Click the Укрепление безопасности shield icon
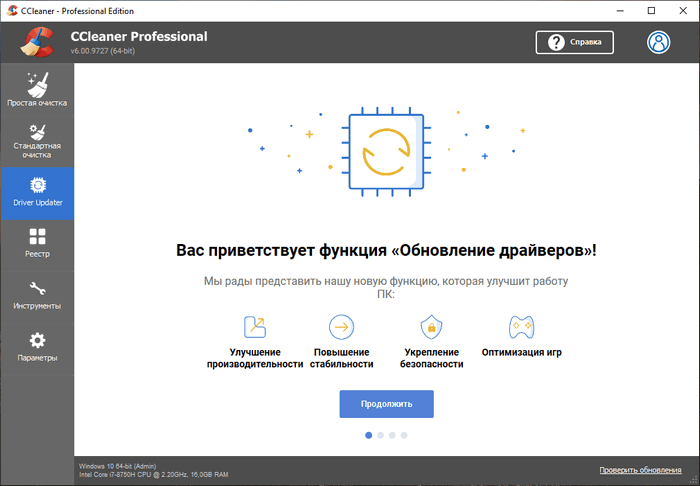The width and height of the screenshot is (700, 486). pos(431,327)
